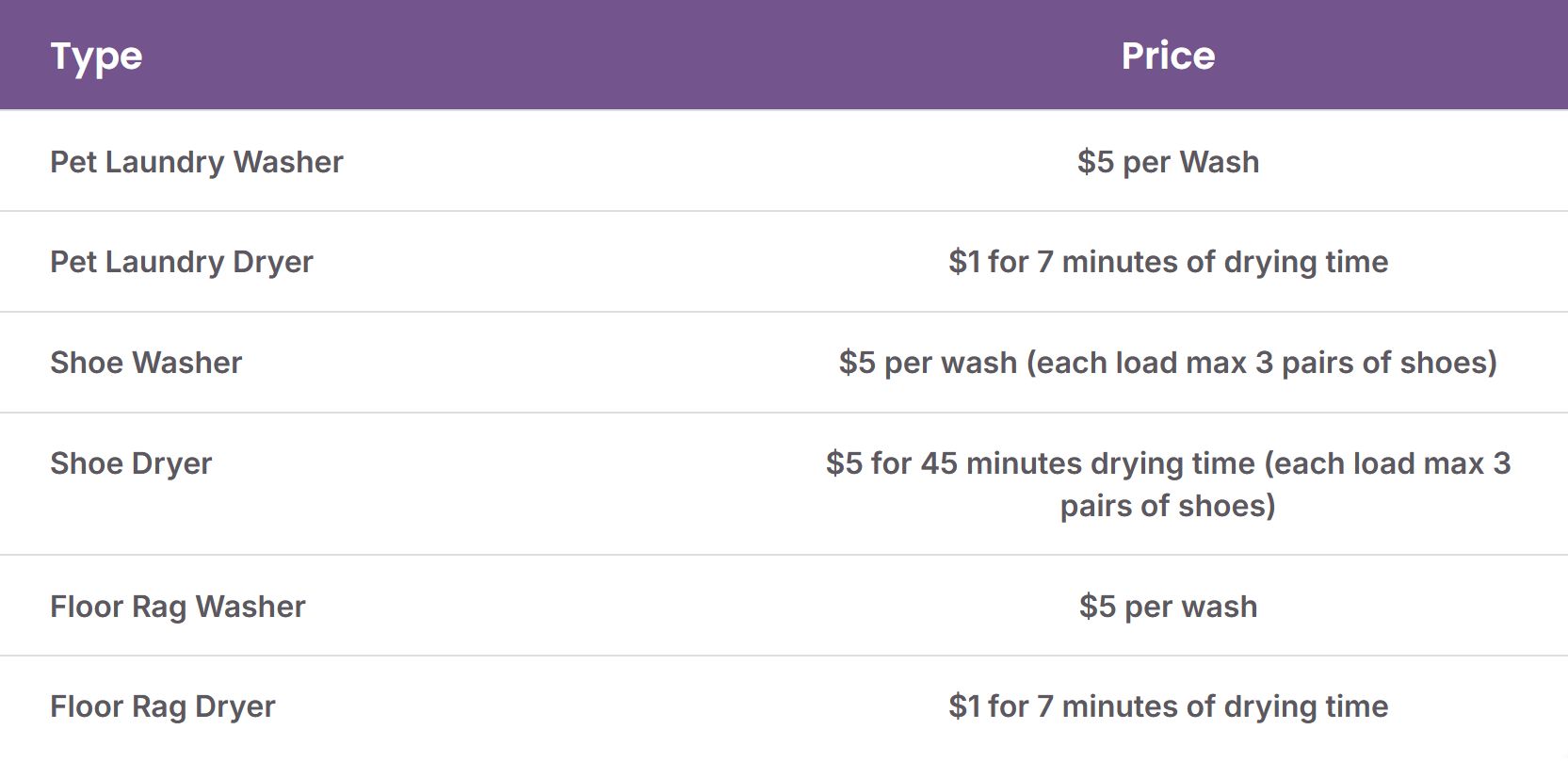Select the Shoe Washer row label
Screen dimensions: 1568x762
click(x=146, y=363)
